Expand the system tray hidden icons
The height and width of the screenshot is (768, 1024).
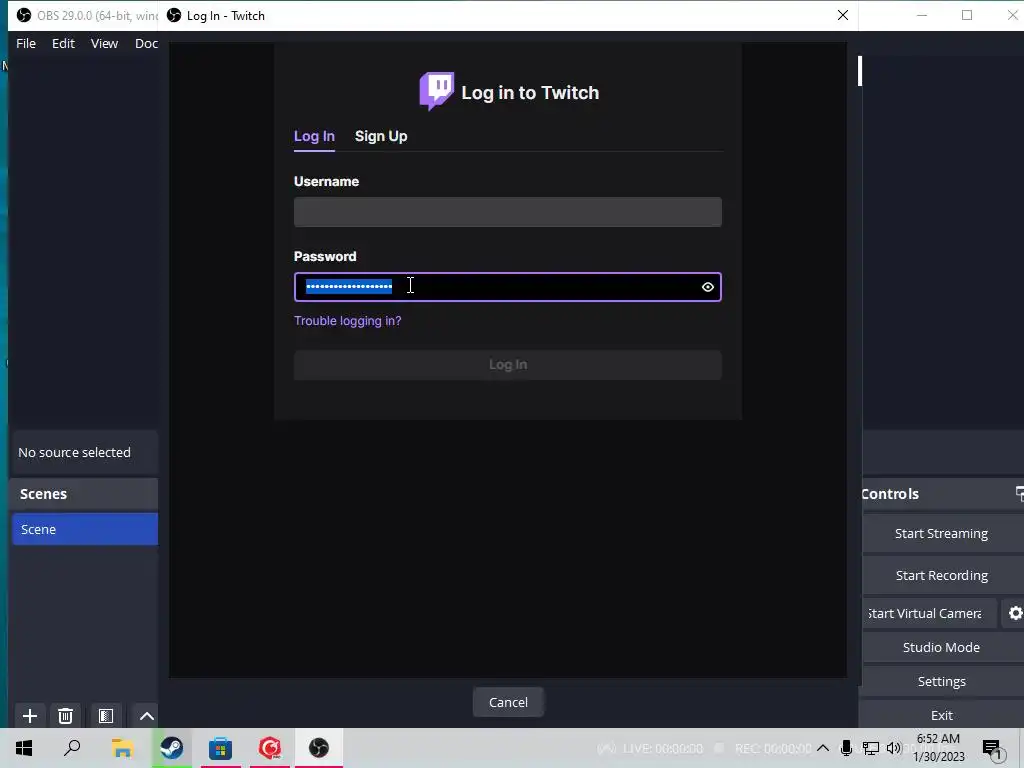click(x=823, y=748)
